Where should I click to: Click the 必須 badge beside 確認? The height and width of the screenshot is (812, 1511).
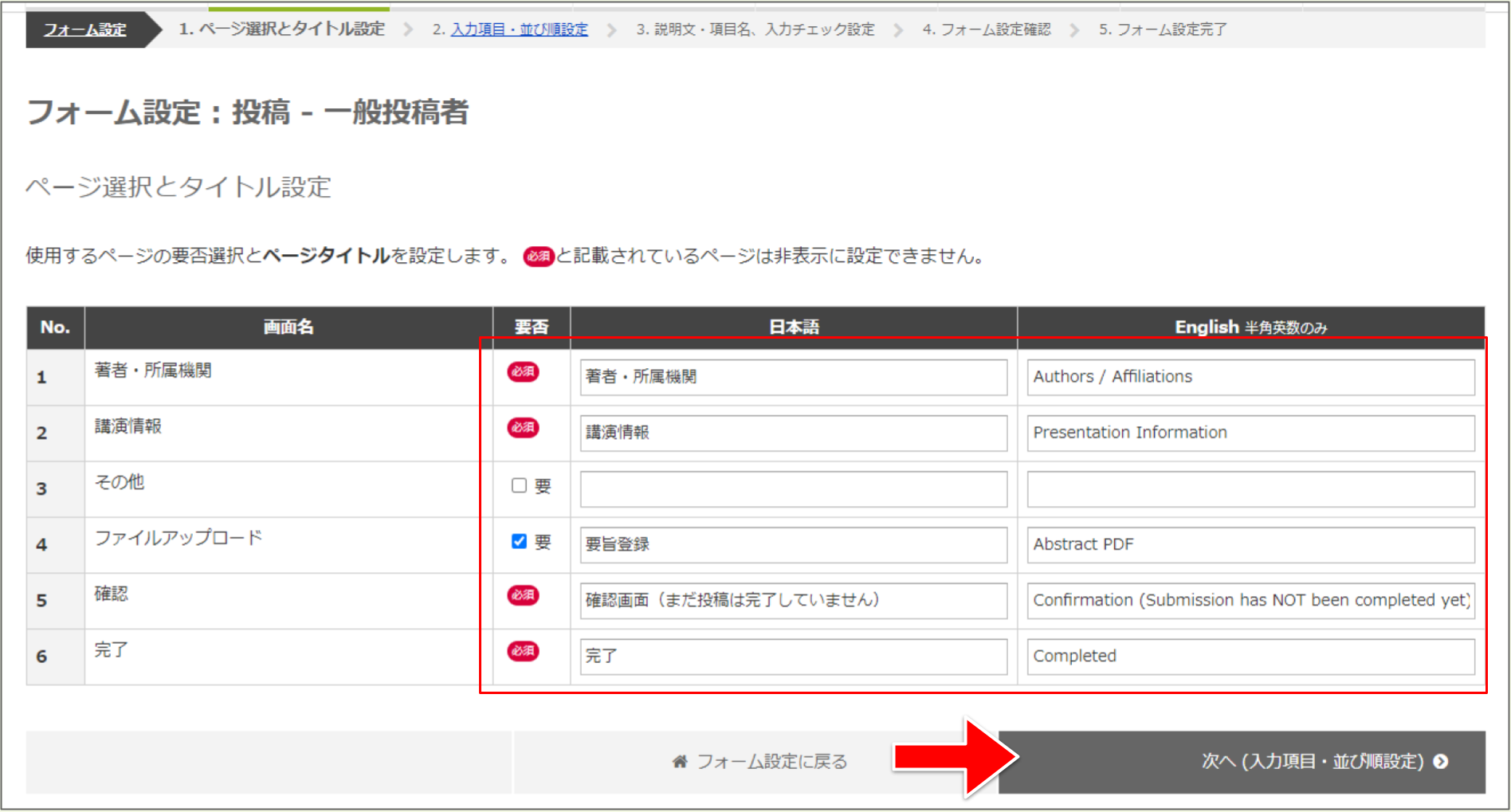click(x=522, y=595)
